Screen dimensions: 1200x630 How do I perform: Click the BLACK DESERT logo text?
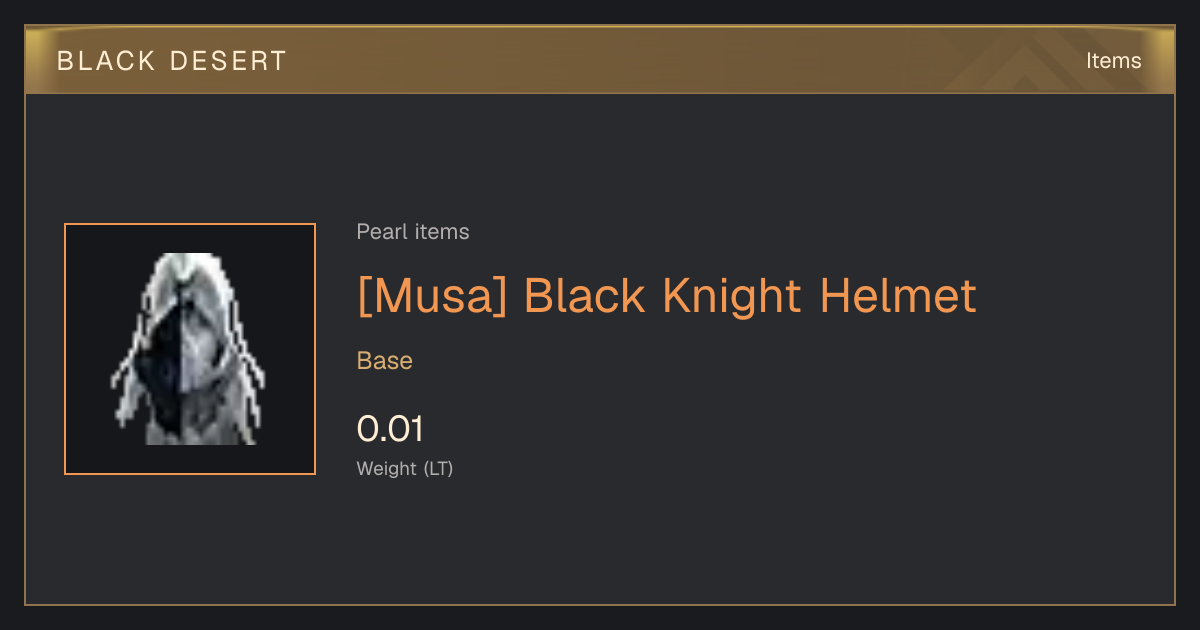coord(172,61)
